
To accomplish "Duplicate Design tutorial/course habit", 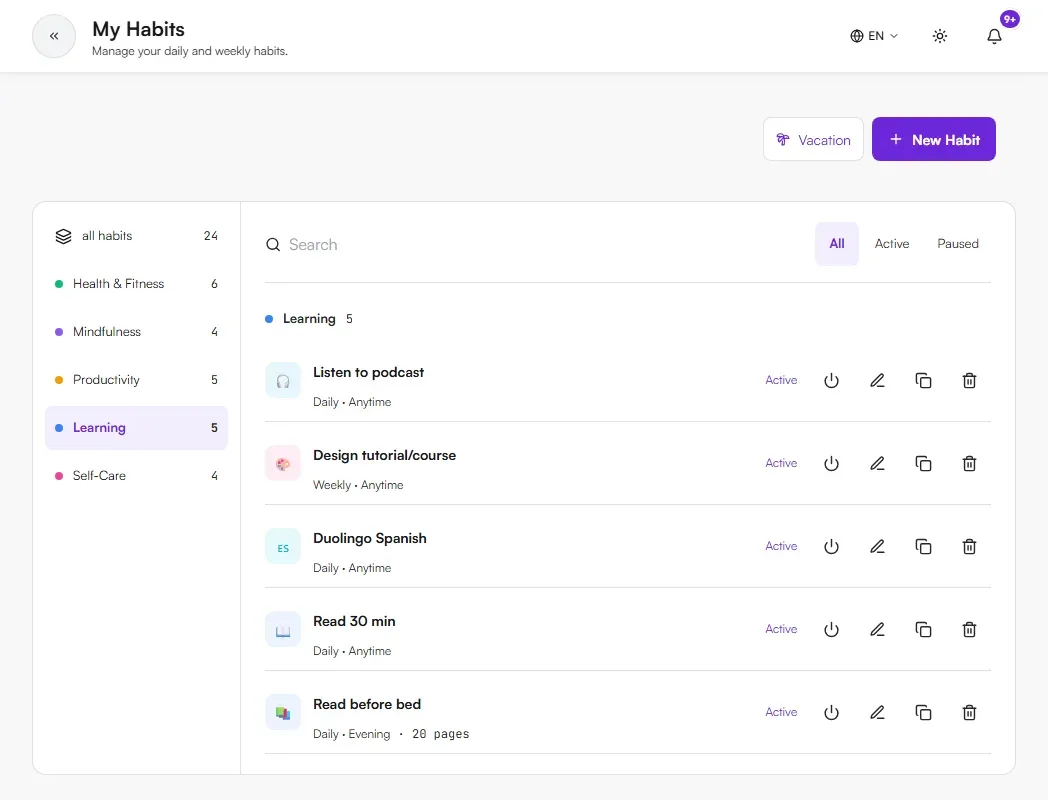I will pyautogui.click(x=923, y=464).
